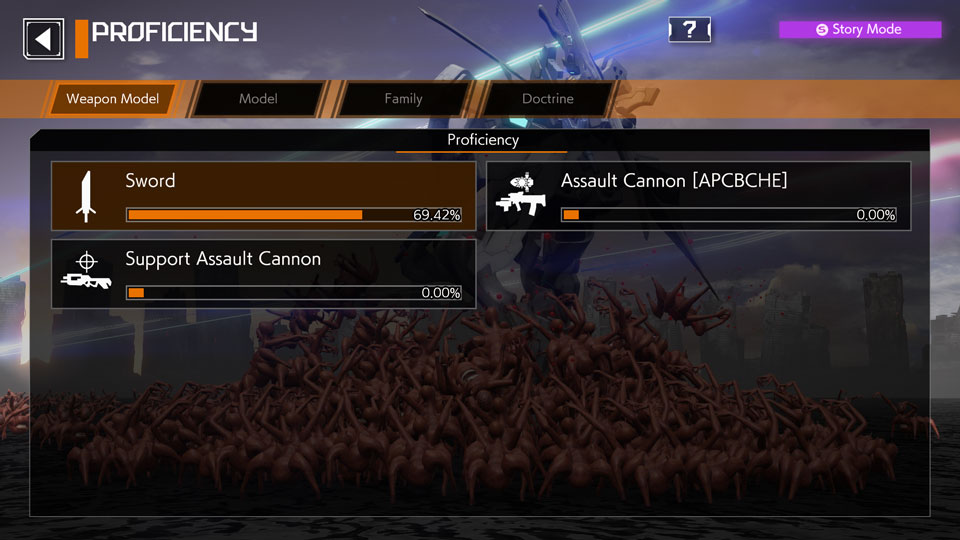960x540 pixels.
Task: Click the Sword 69.42% progress bar
Action: (x=294, y=215)
